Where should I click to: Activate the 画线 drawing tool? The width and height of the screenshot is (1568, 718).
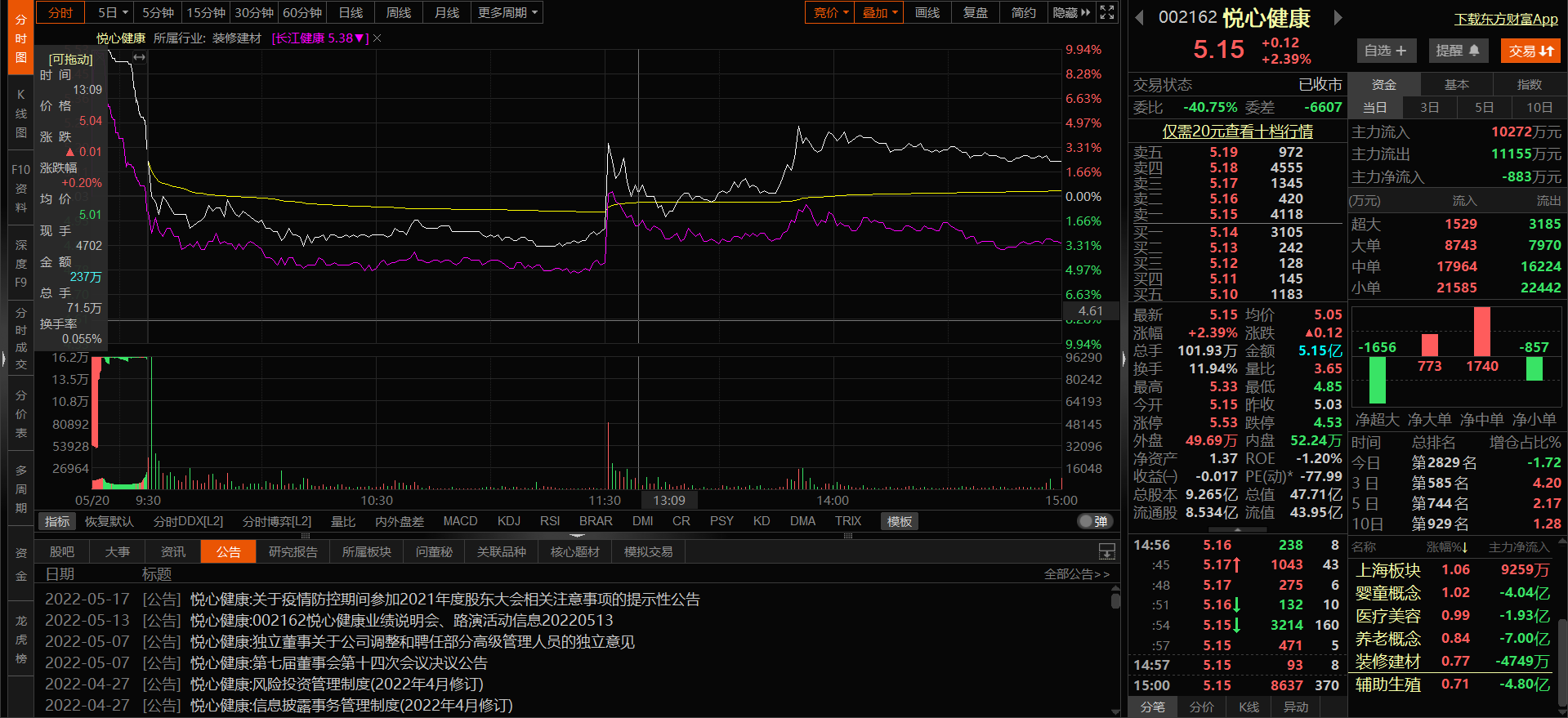927,12
